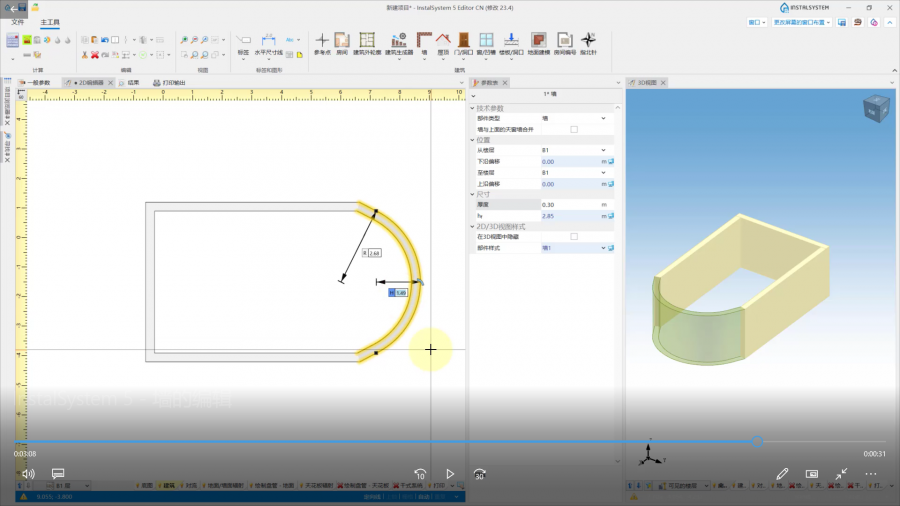Toggle video mute speaker icon
The image size is (900, 506).
29,473
